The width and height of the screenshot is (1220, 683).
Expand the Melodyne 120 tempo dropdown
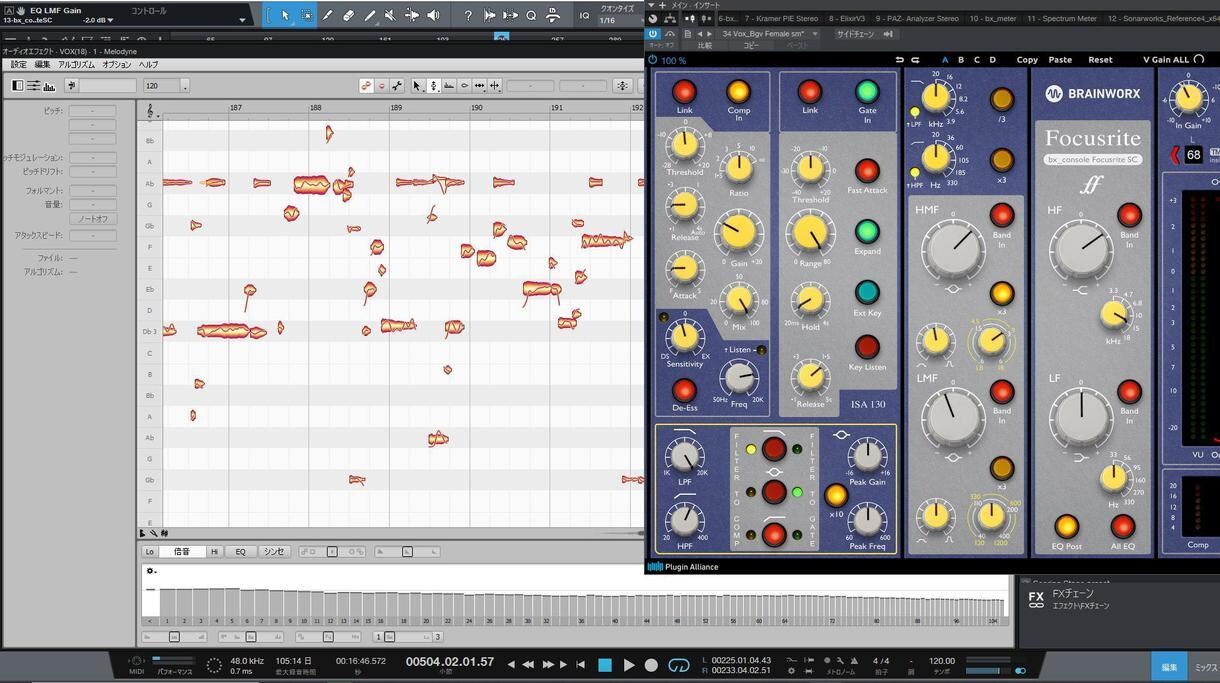click(x=184, y=86)
